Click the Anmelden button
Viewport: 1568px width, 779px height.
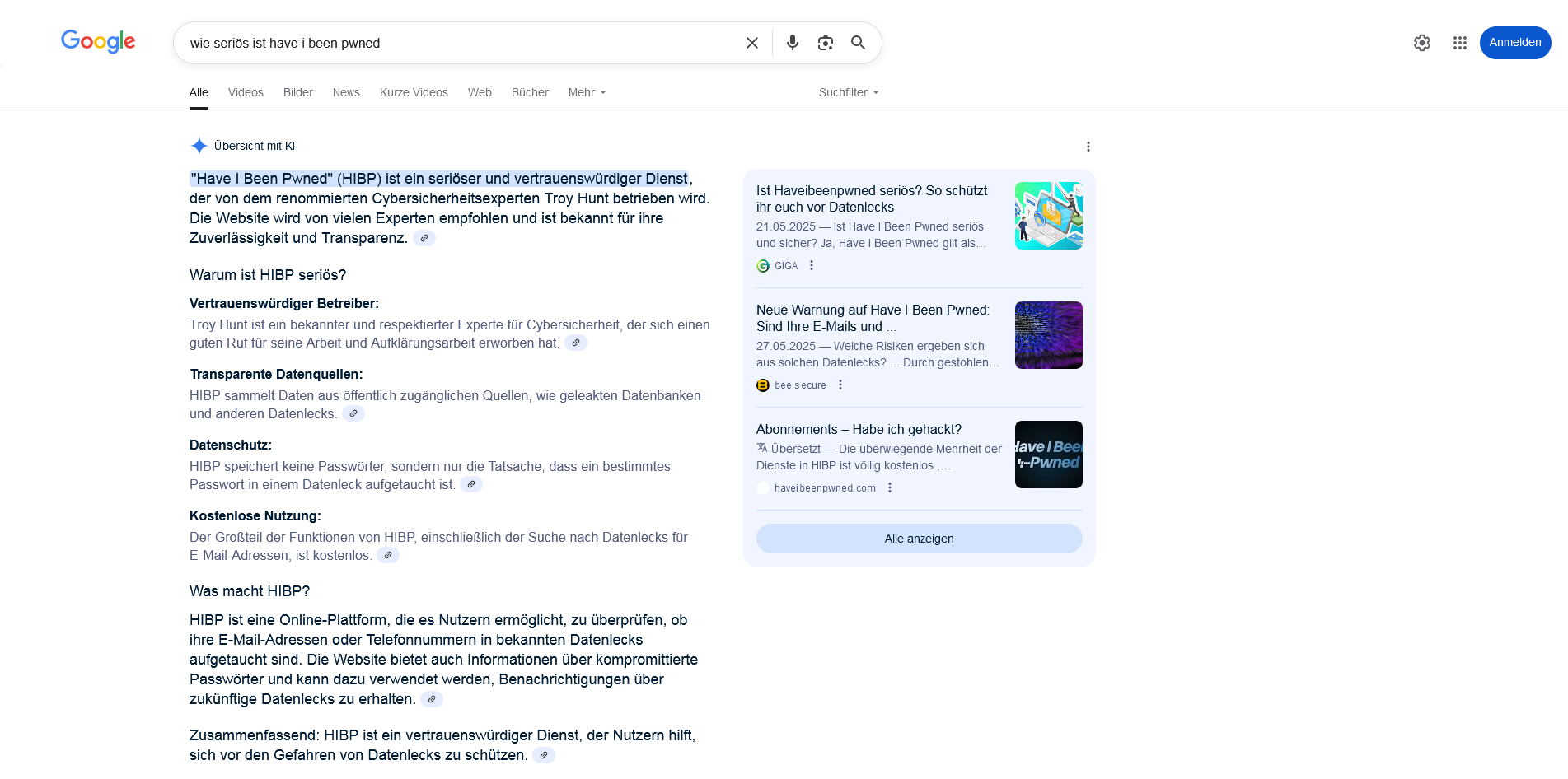[x=1515, y=42]
